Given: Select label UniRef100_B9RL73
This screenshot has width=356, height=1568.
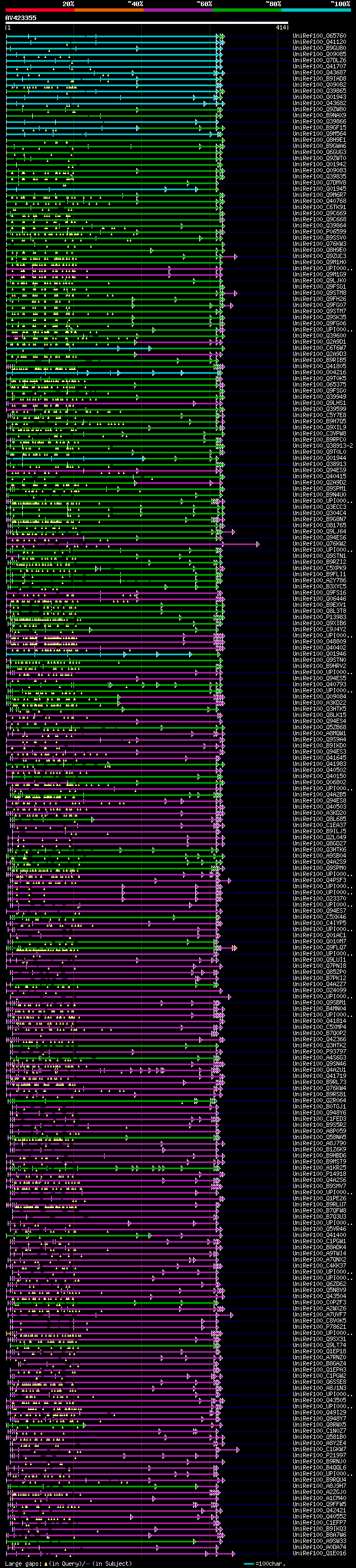Looking at the screenshot, I should coord(319,1082).
